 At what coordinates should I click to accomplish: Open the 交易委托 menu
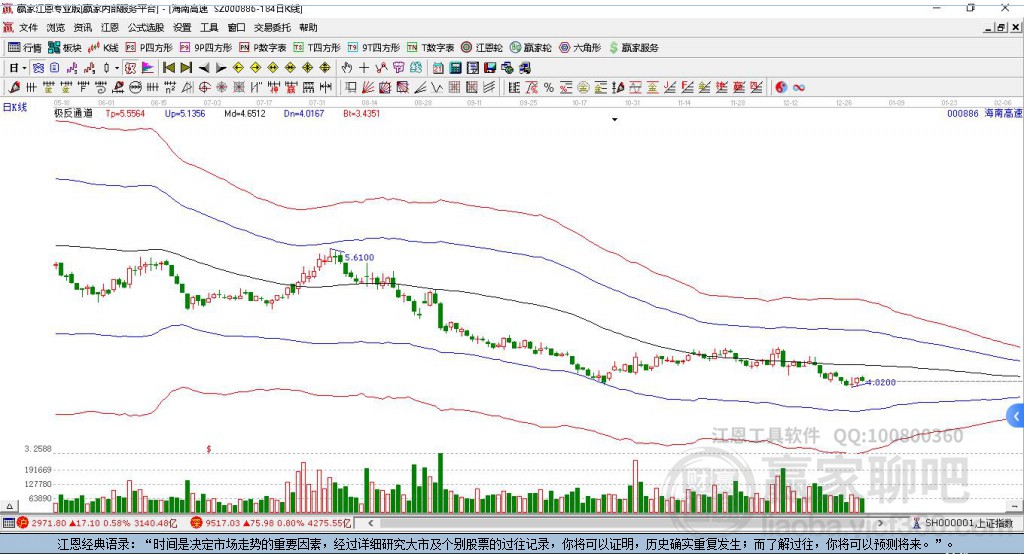pyautogui.click(x=272, y=27)
